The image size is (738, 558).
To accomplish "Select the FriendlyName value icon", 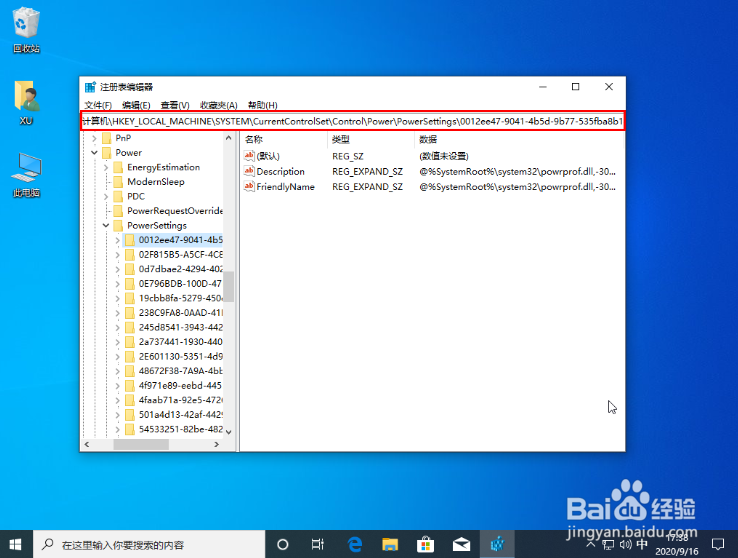I will 249,187.
